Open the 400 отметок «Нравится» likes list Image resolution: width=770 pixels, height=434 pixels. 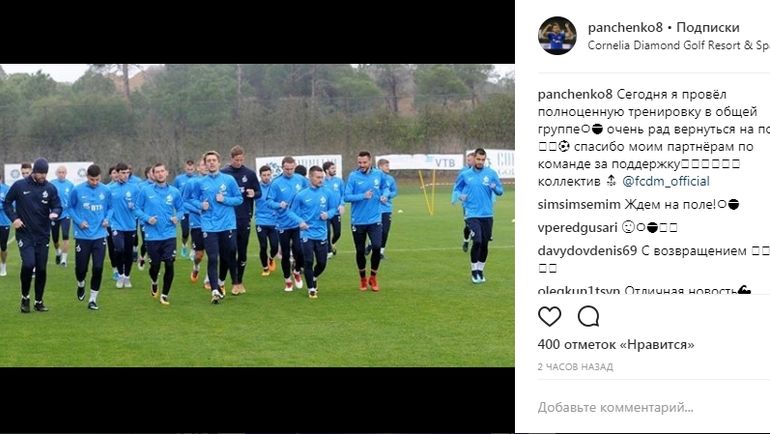coord(616,345)
